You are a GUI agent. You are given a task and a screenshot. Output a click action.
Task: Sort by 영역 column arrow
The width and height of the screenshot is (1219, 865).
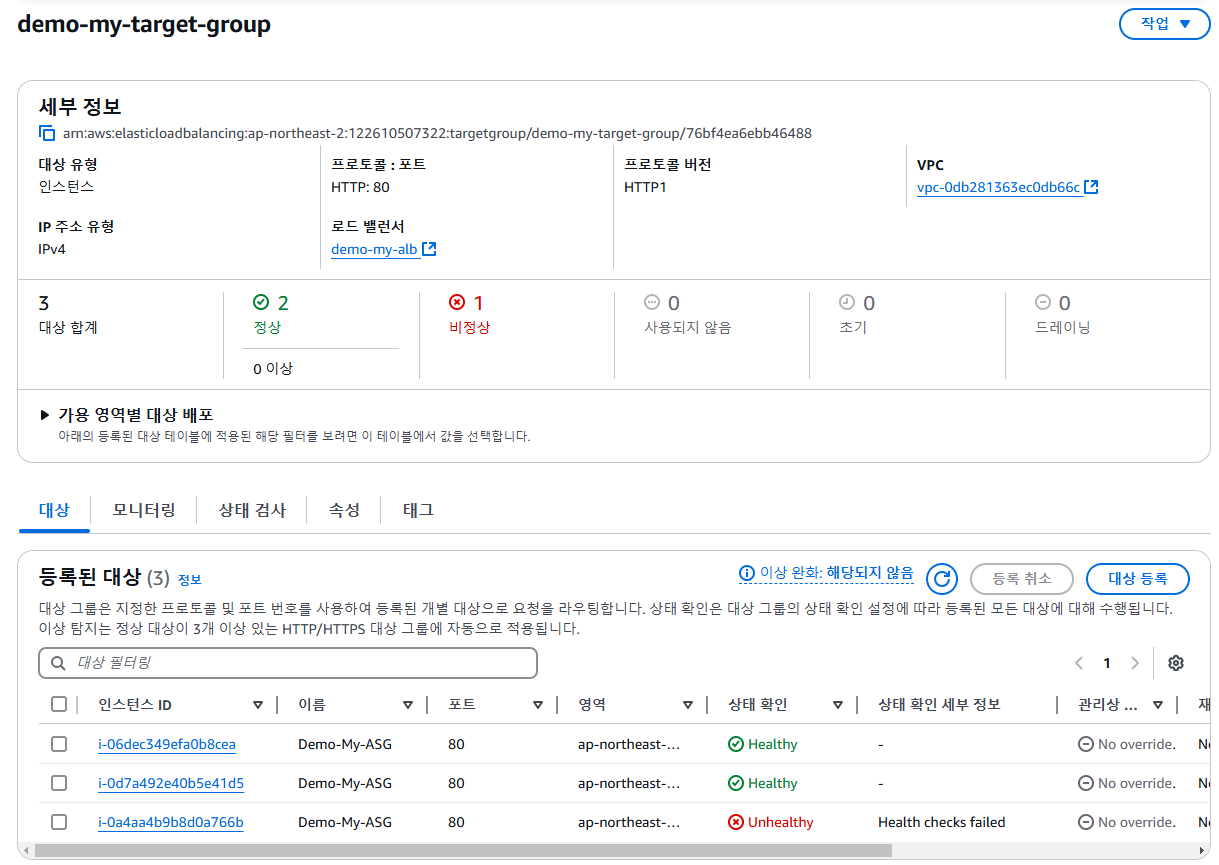pyautogui.click(x=688, y=705)
